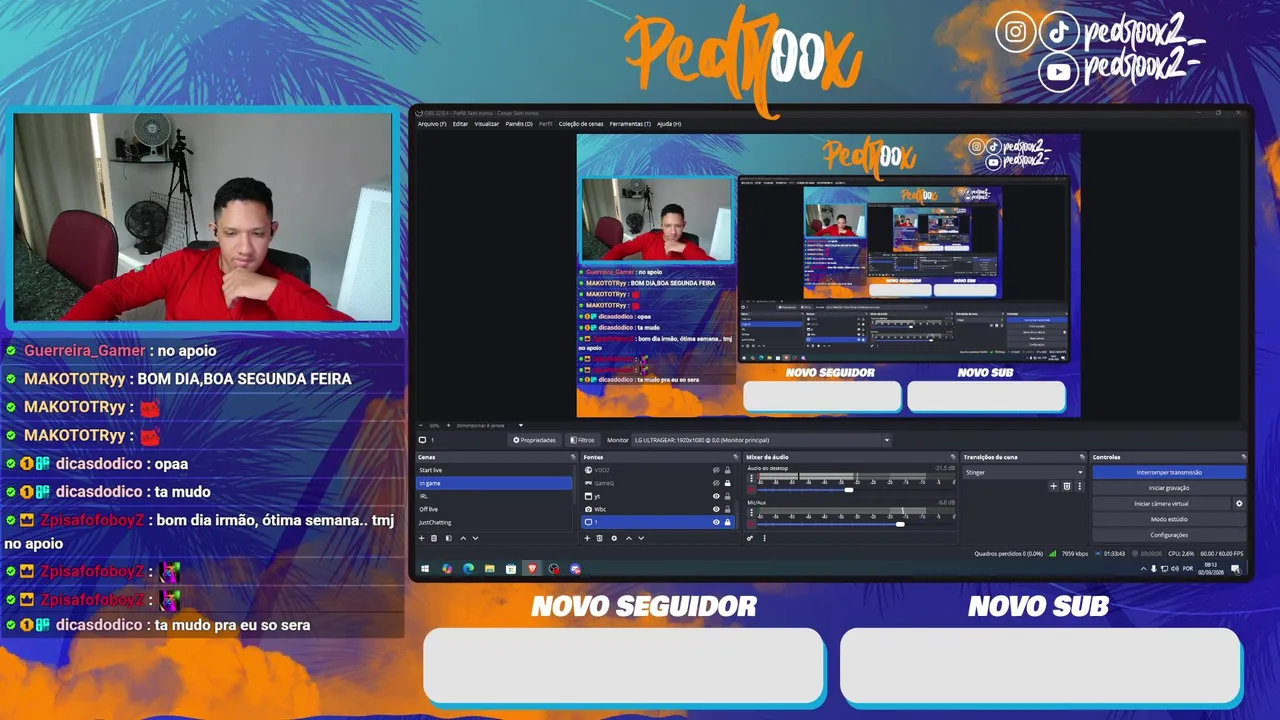Toggle the lock on the Wbc source
This screenshot has height=720, width=1280.
pos(727,509)
